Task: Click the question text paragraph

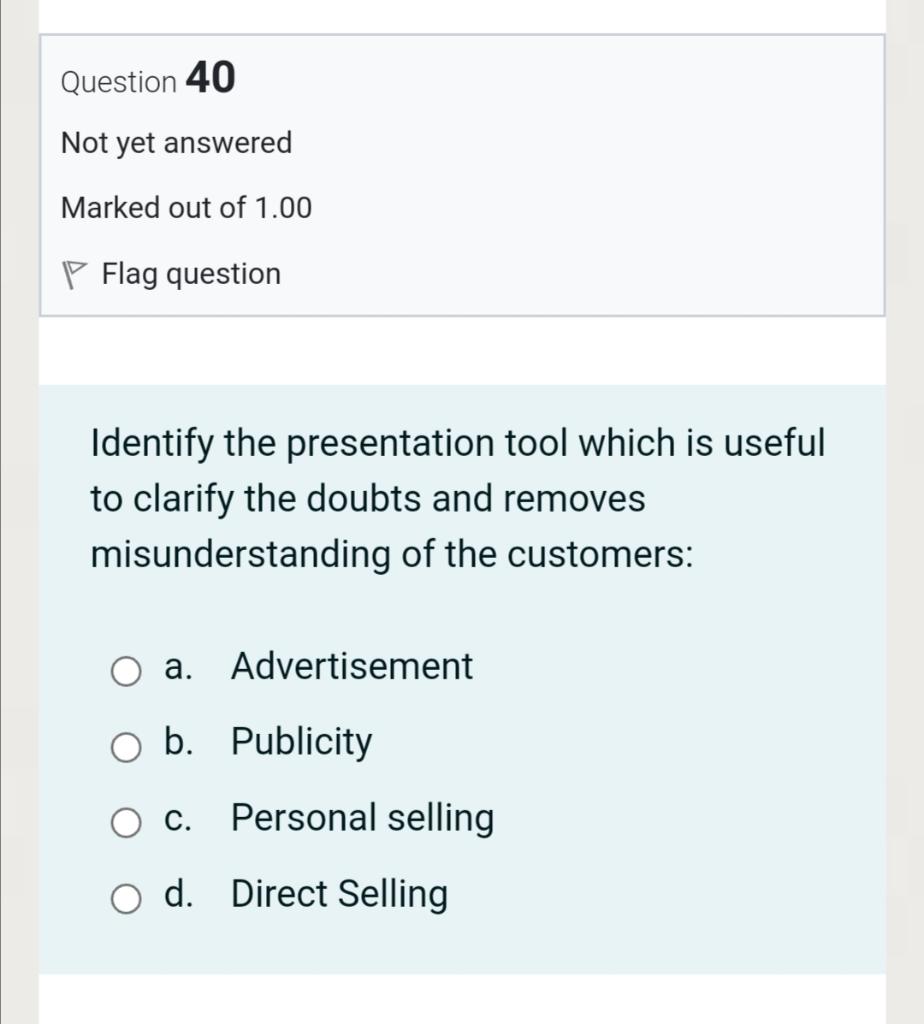Action: (x=455, y=498)
